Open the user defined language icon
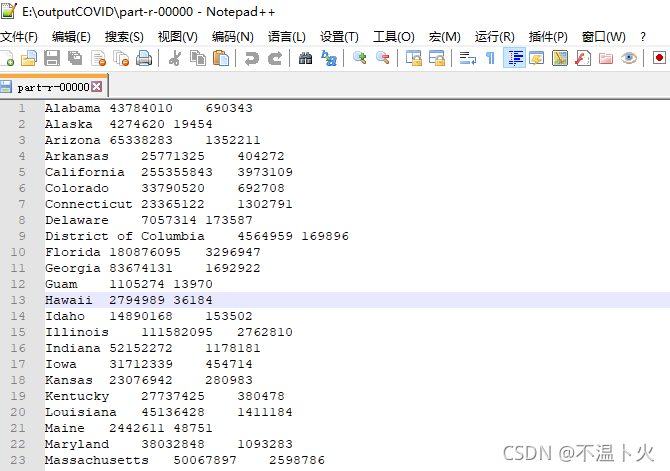This screenshot has height=471, width=670. pos(537,59)
